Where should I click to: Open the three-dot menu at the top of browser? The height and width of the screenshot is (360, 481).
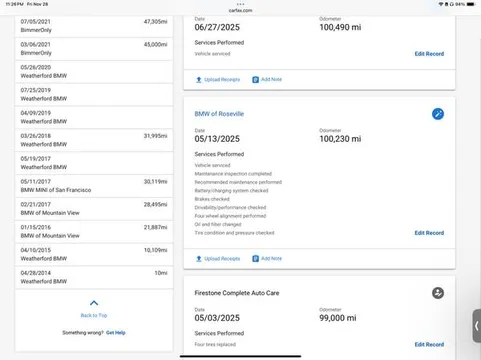click(x=240, y=4)
